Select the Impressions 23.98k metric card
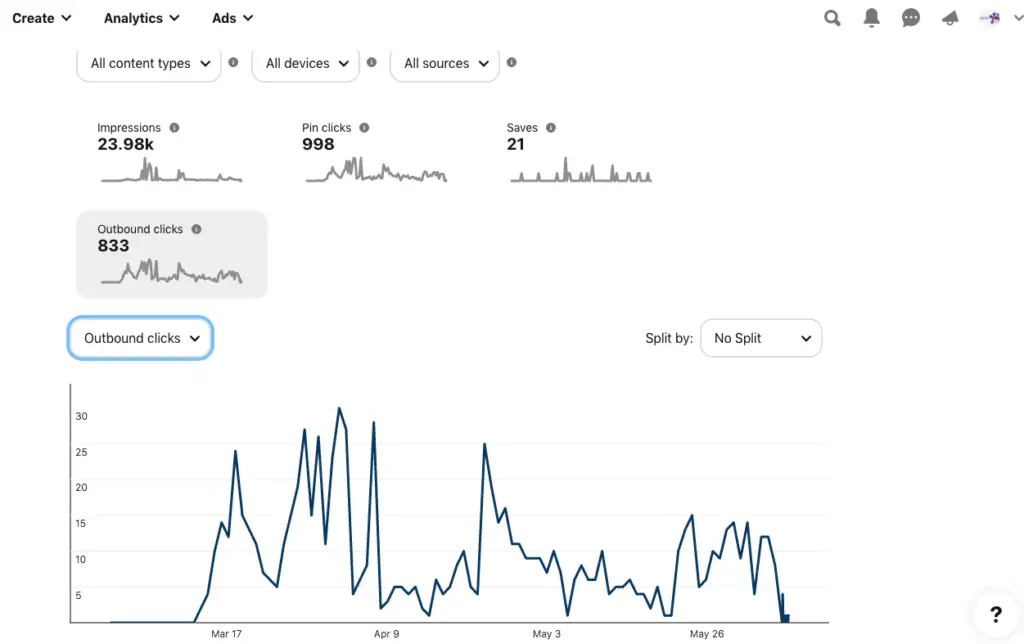This screenshot has width=1024, height=644. click(171, 153)
